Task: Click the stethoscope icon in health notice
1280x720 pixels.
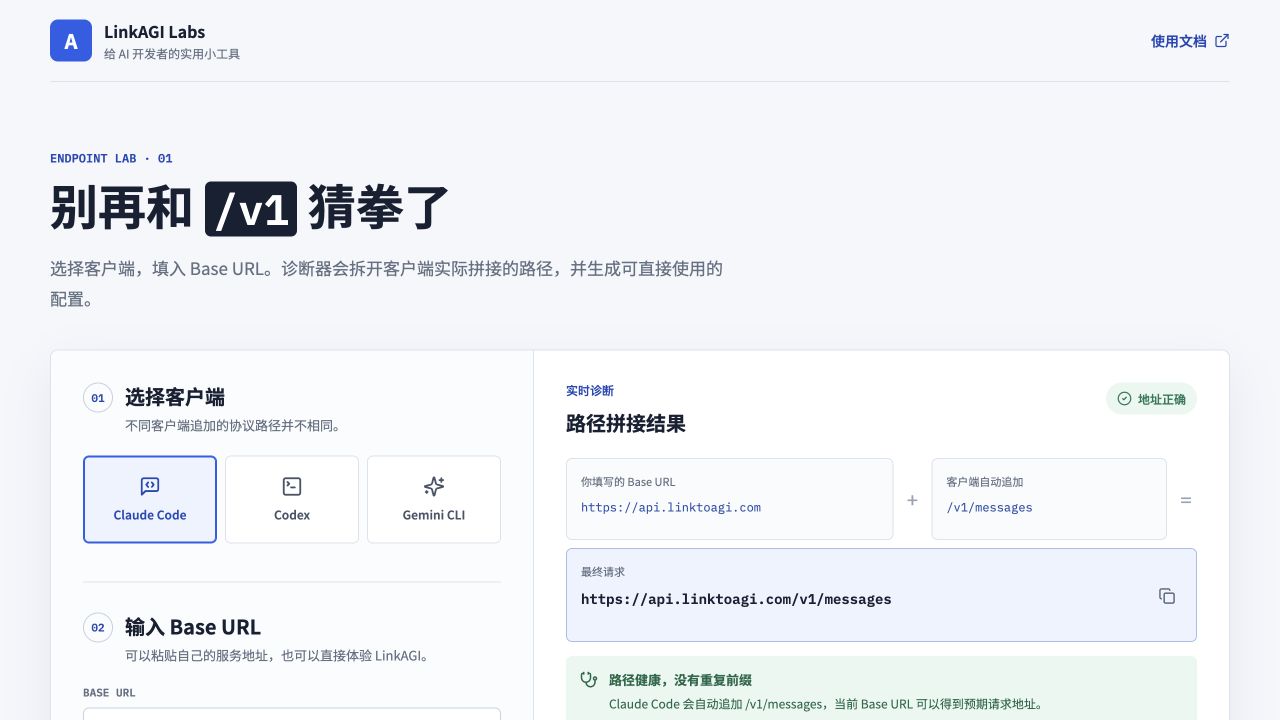Action: tap(589, 679)
